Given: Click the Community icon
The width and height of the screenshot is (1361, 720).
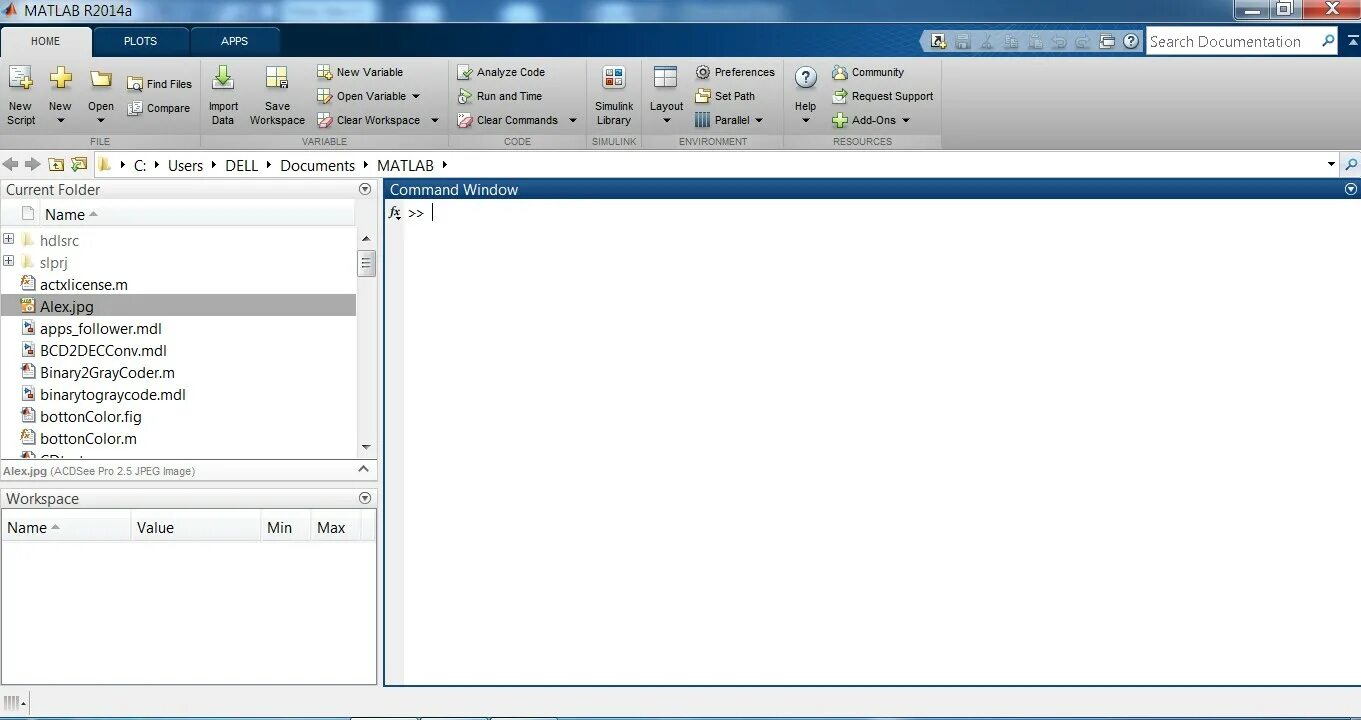Looking at the screenshot, I should point(840,72).
